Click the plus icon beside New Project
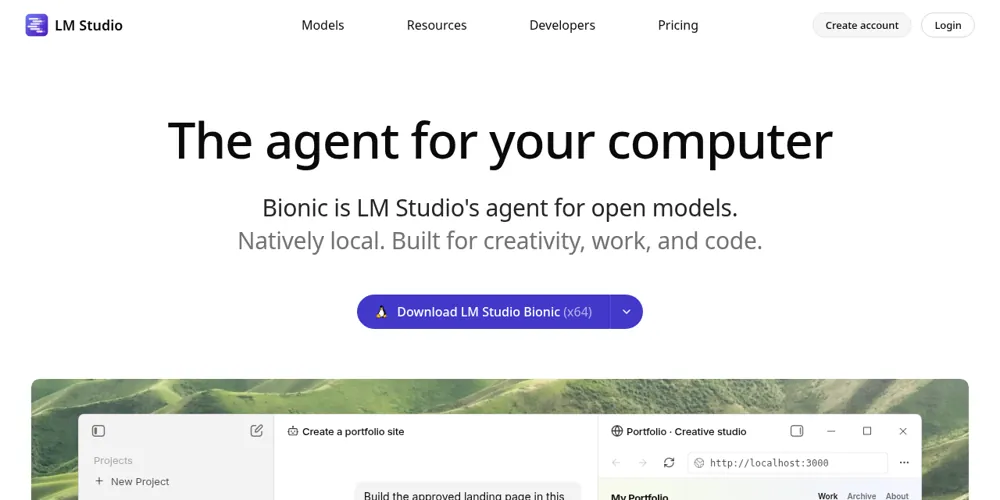 (x=99, y=482)
